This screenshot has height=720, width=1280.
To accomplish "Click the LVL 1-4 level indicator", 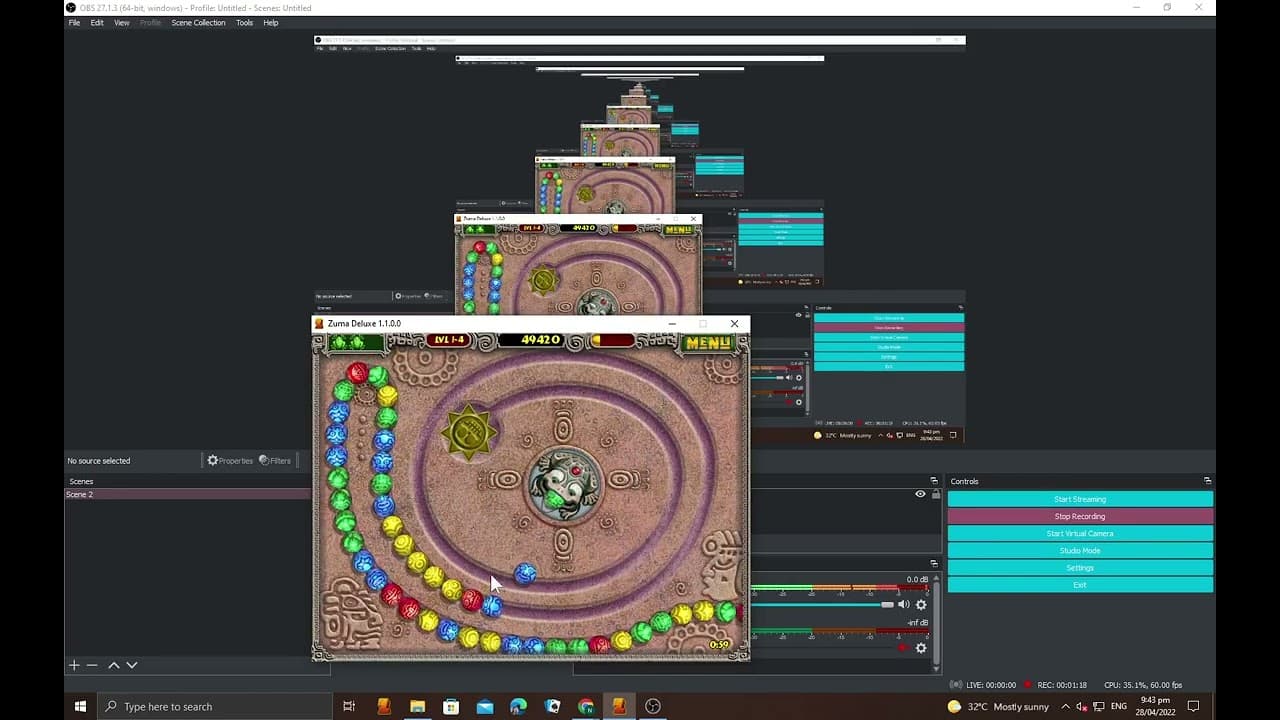I will [x=448, y=340].
